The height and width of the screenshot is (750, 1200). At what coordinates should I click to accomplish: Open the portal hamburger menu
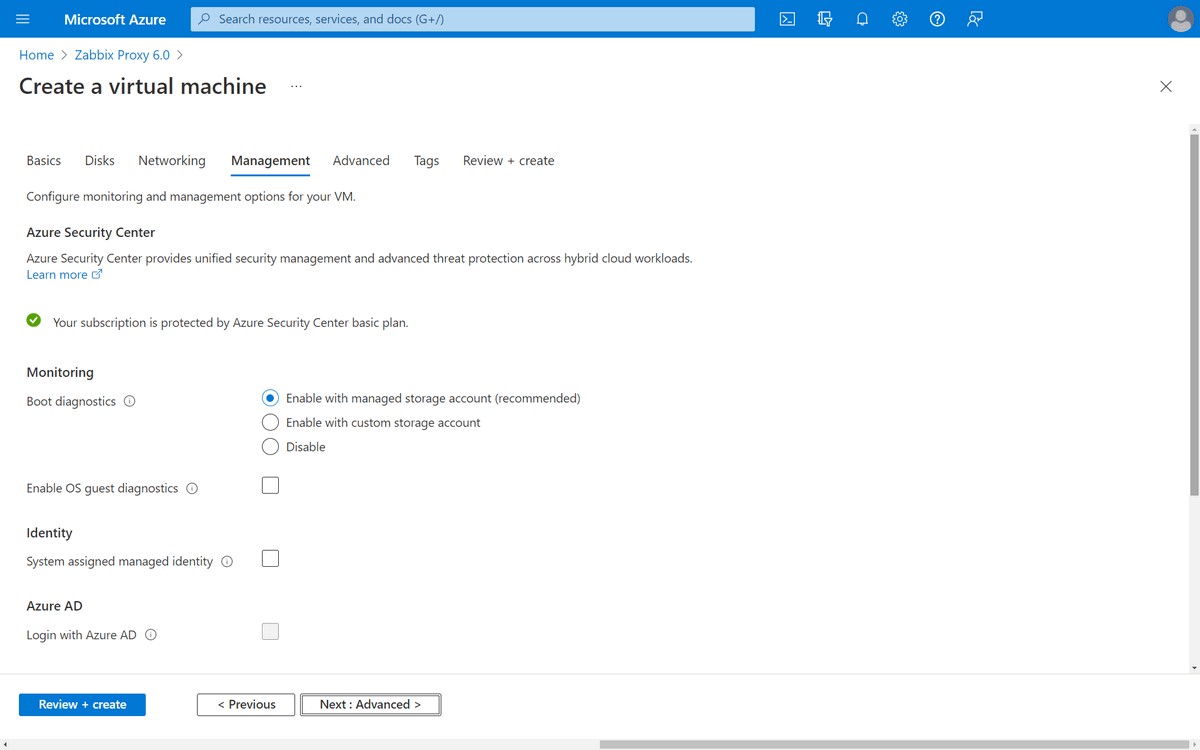point(23,19)
